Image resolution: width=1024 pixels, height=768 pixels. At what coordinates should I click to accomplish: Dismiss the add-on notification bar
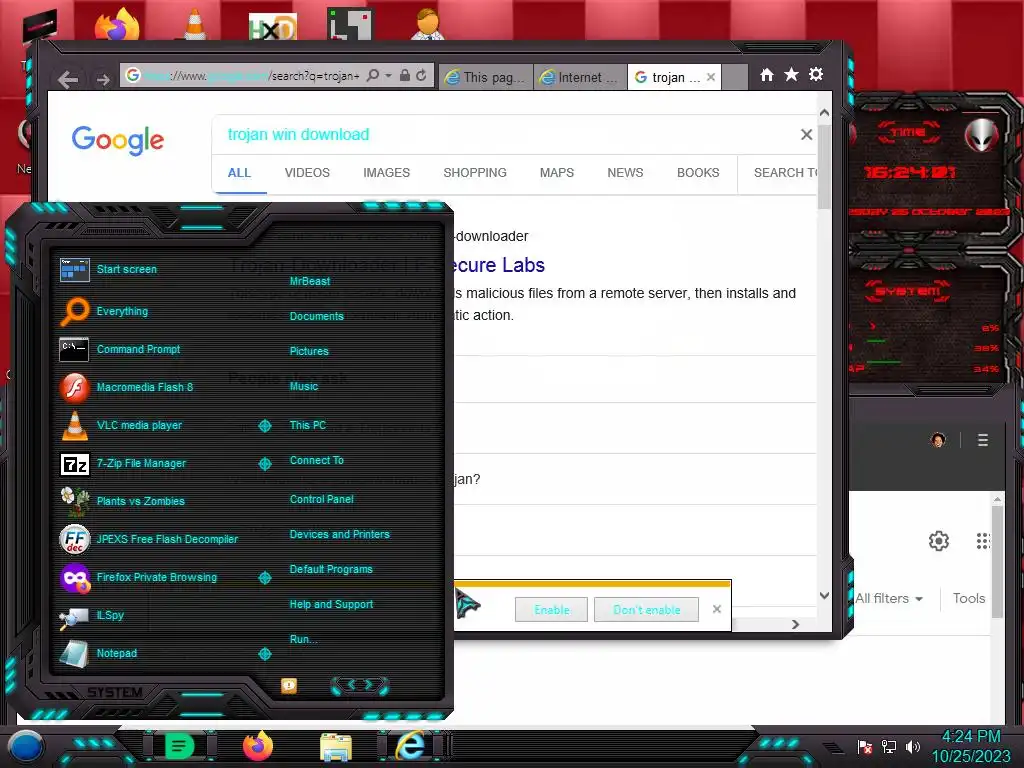717,609
